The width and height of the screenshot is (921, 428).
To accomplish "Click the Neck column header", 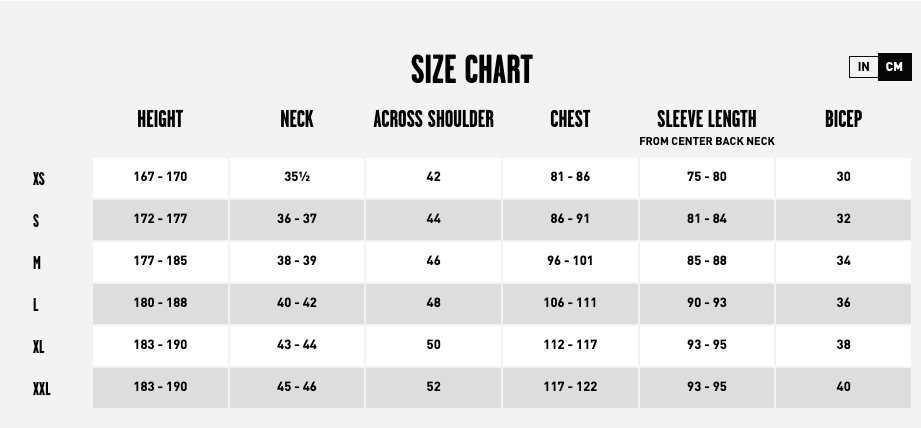I will pos(297,120).
